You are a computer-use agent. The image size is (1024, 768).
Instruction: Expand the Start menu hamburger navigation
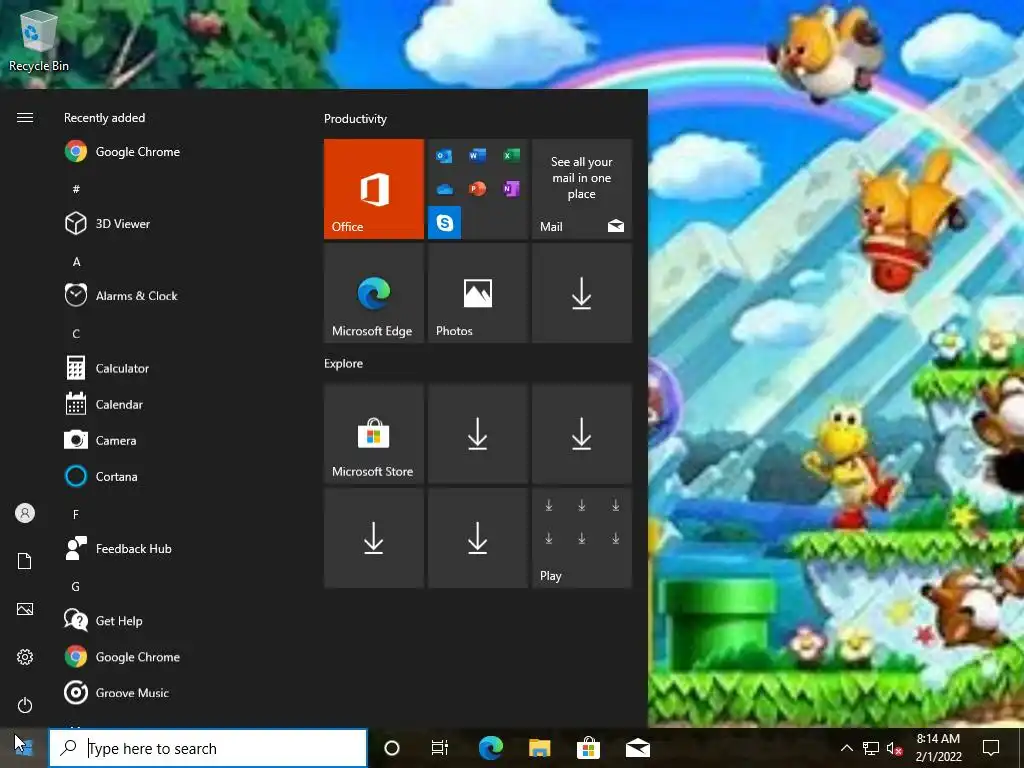tap(25, 118)
